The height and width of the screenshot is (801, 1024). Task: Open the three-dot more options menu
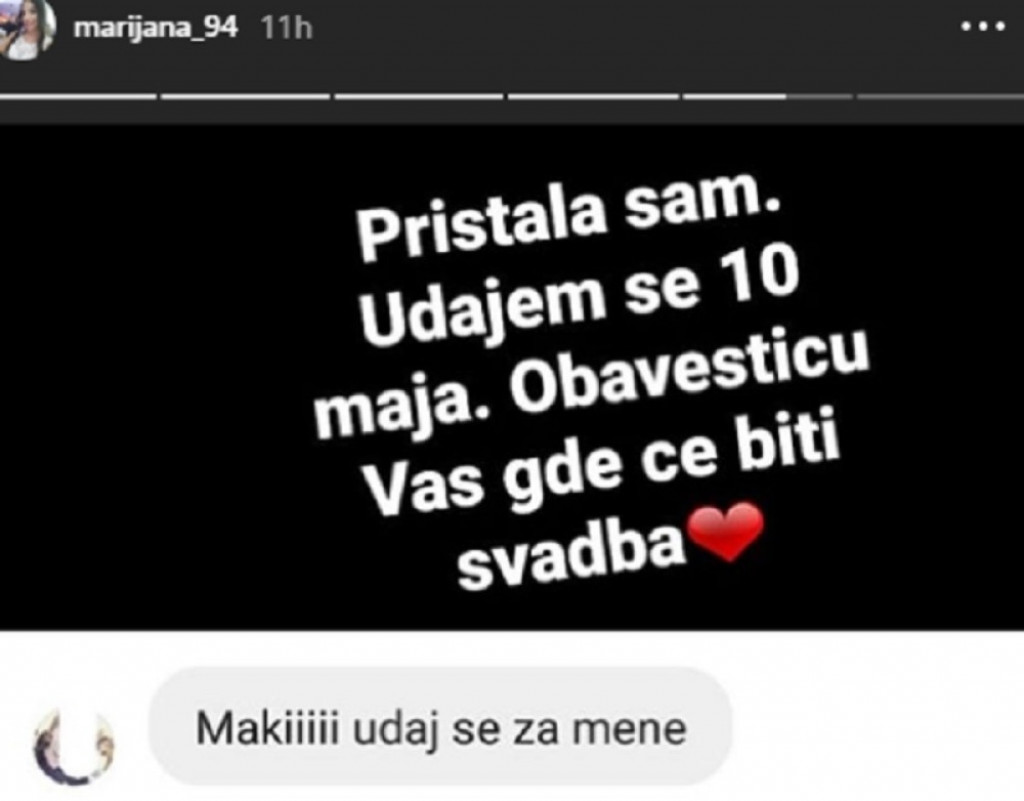point(983,27)
